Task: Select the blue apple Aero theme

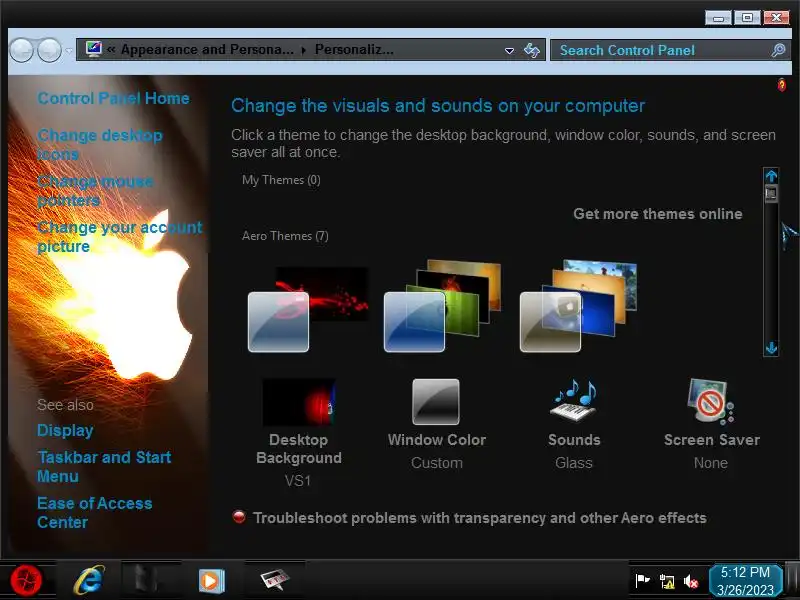Action: (578, 306)
